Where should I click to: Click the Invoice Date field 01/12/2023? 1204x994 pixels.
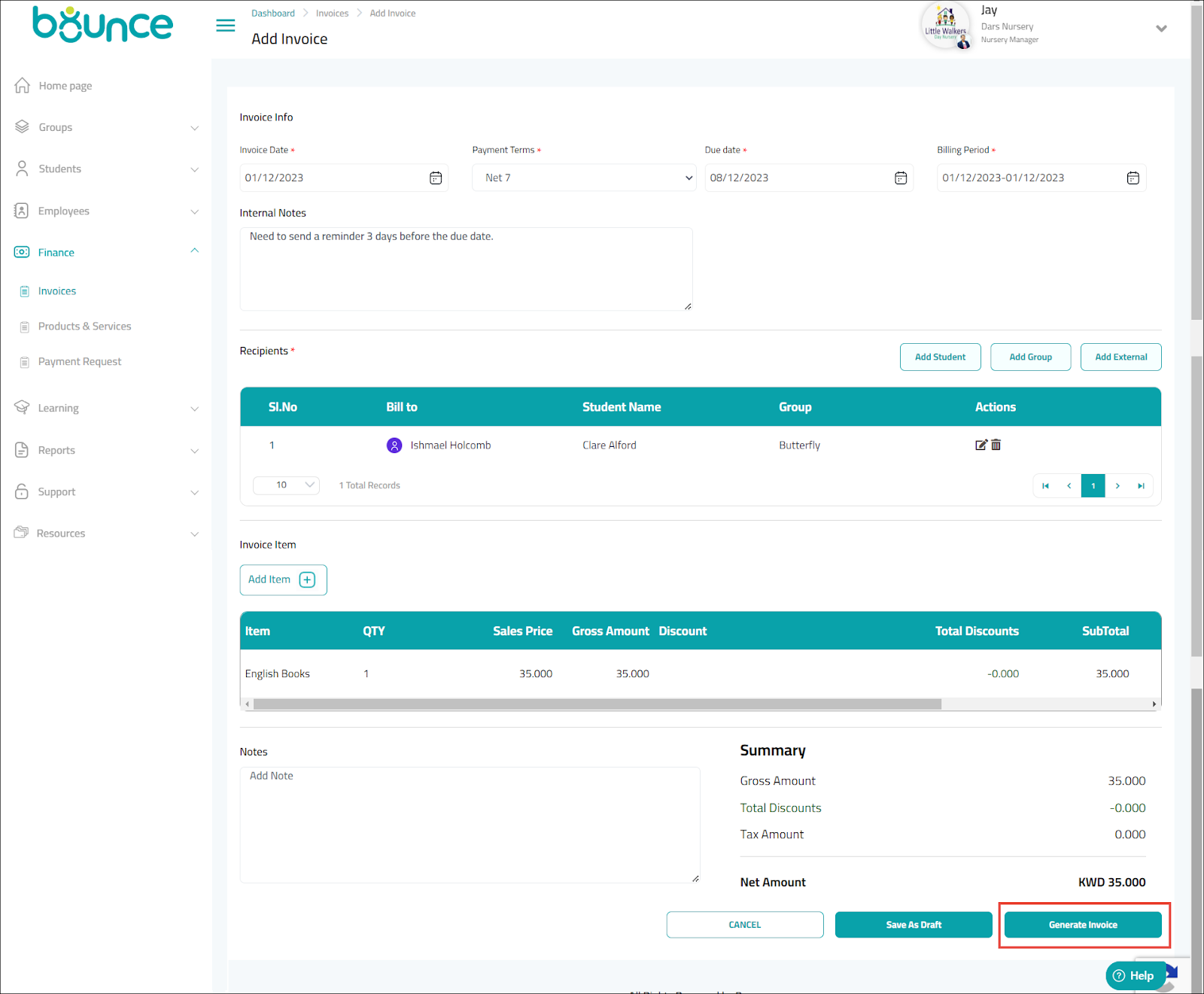344,178
